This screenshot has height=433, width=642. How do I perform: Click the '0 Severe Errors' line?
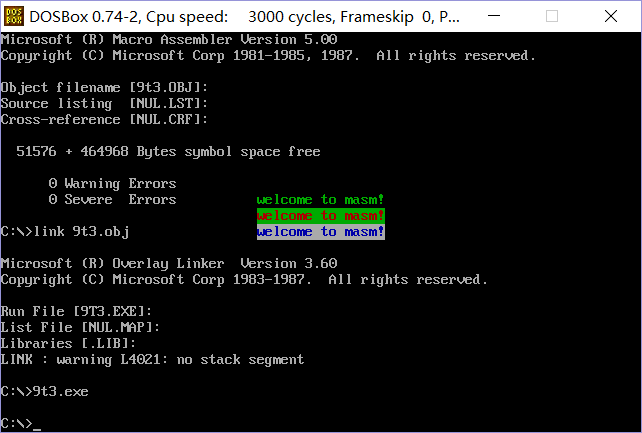click(113, 200)
